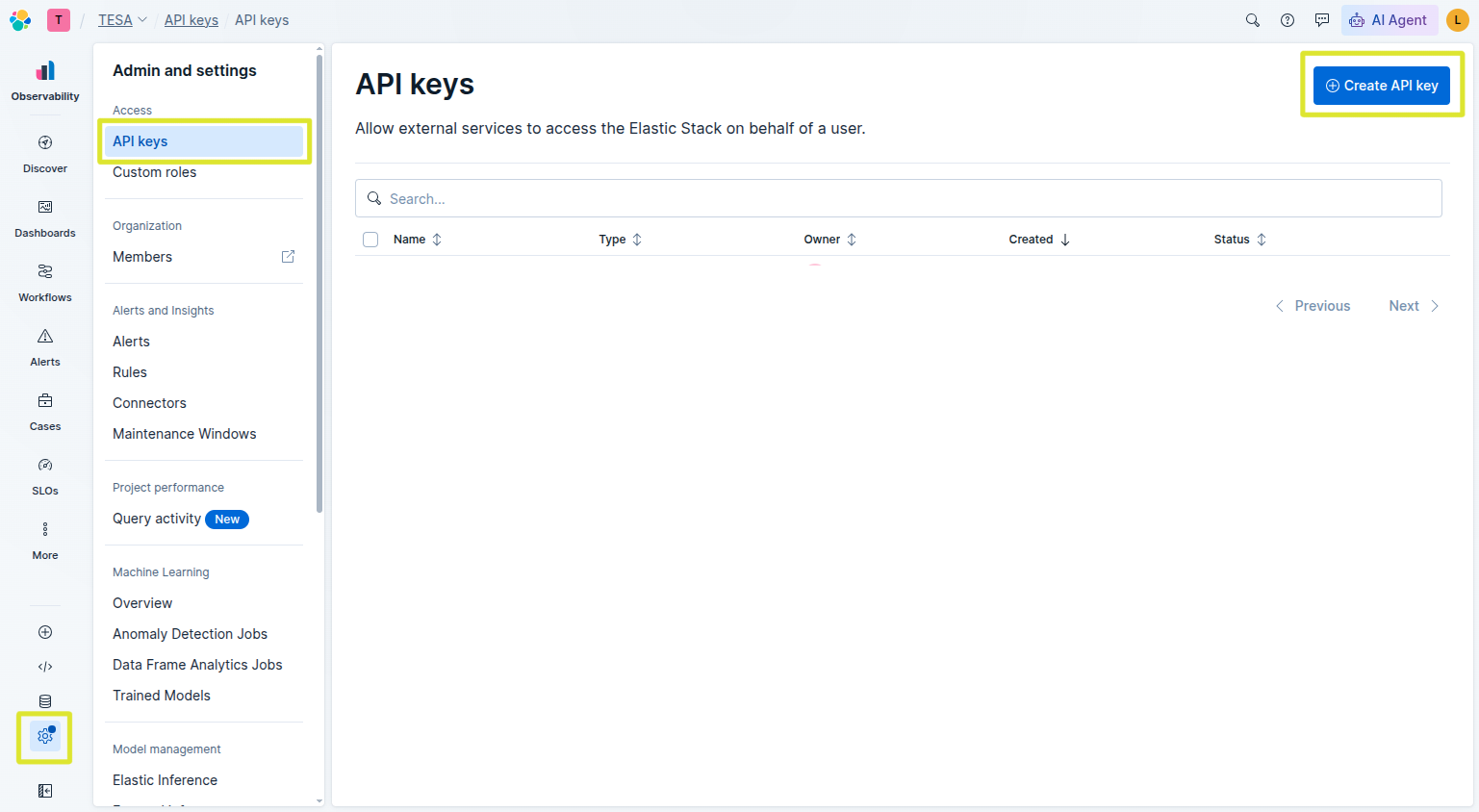
Task: Go to Previous page of results
Action: (x=1313, y=306)
